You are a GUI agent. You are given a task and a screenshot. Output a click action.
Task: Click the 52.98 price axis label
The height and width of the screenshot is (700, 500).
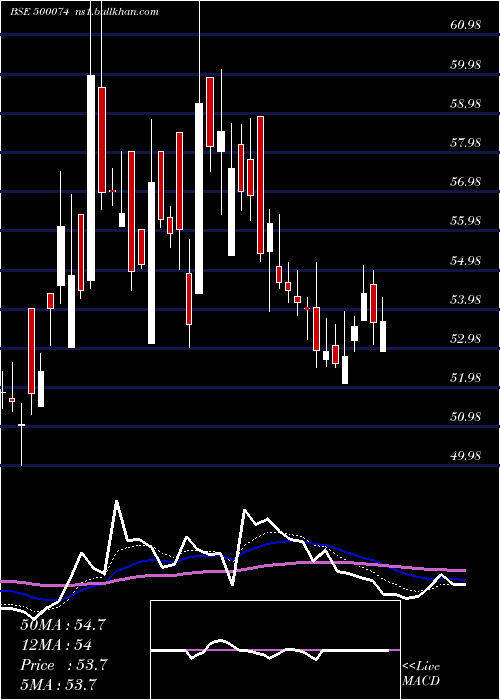tap(466, 338)
